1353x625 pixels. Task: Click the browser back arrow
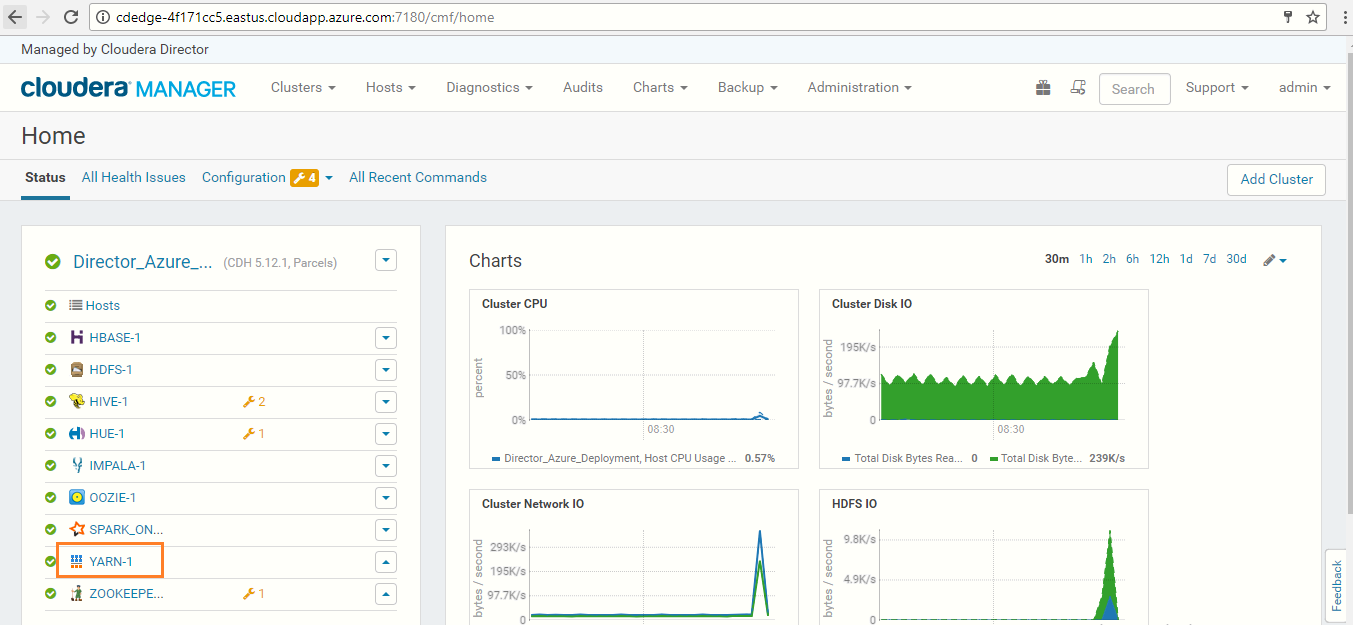click(x=16, y=17)
